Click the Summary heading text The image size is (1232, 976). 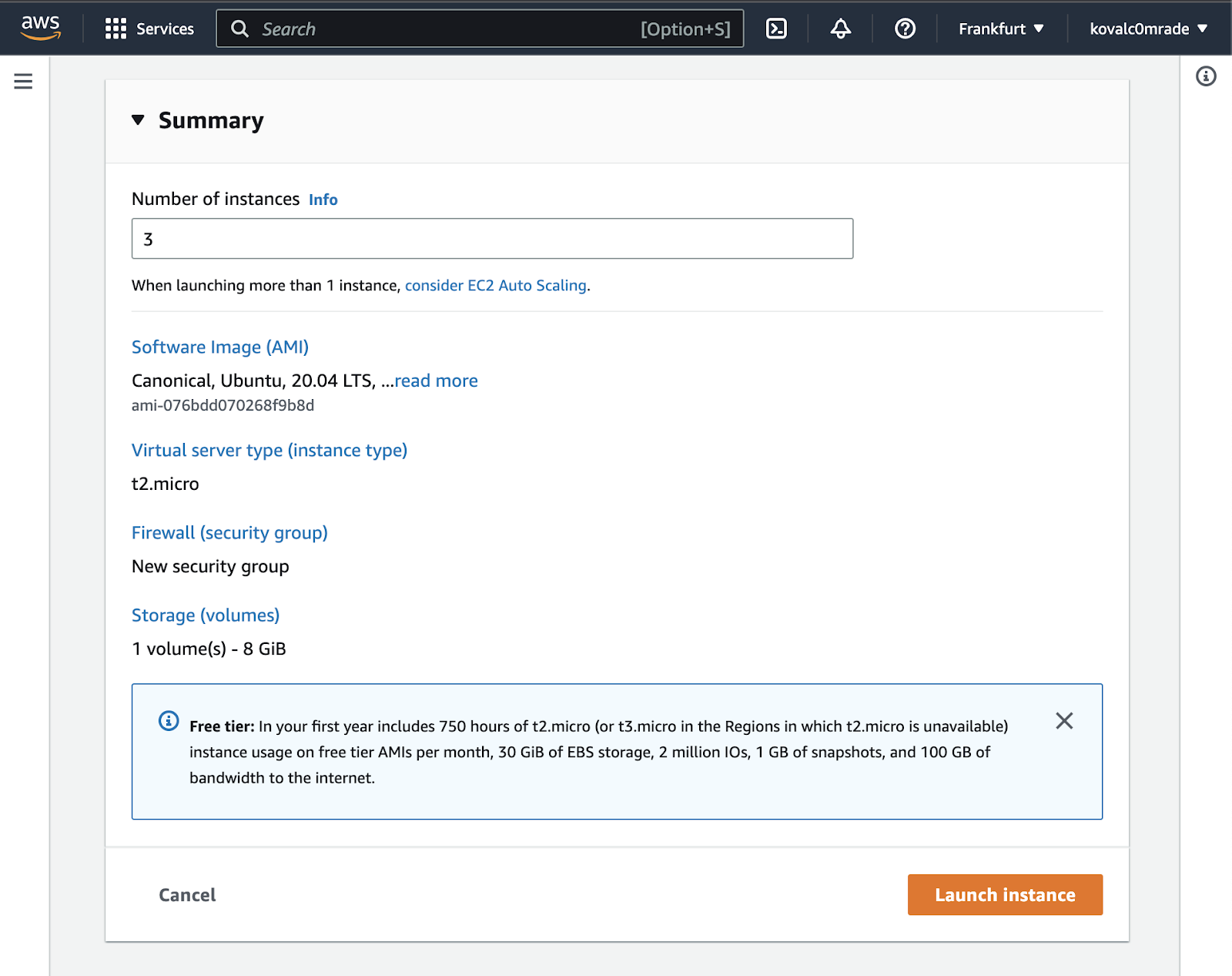pos(211,121)
